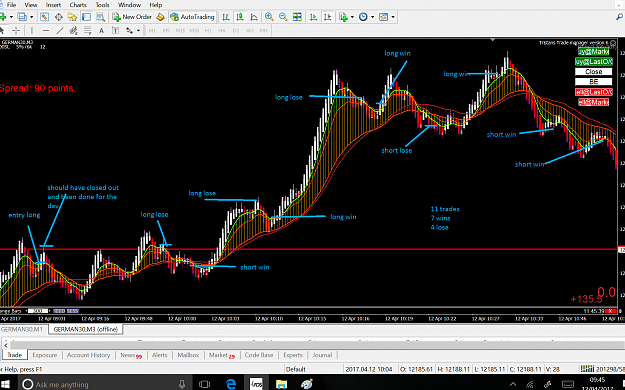Toggle chart shift from right border
This screenshot has width=625, height=390.
(x=328, y=17)
